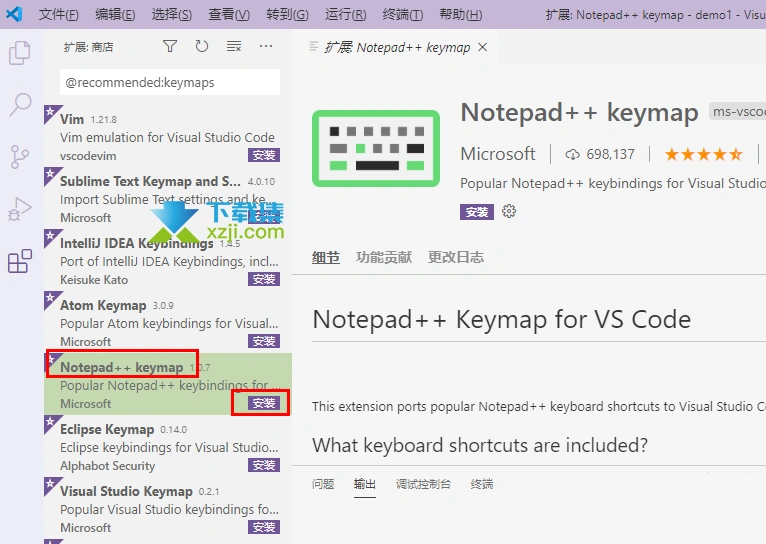Viewport: 766px width, 544px height.
Task: Select the Visual Studio Keymap entry
Action: coord(168,508)
